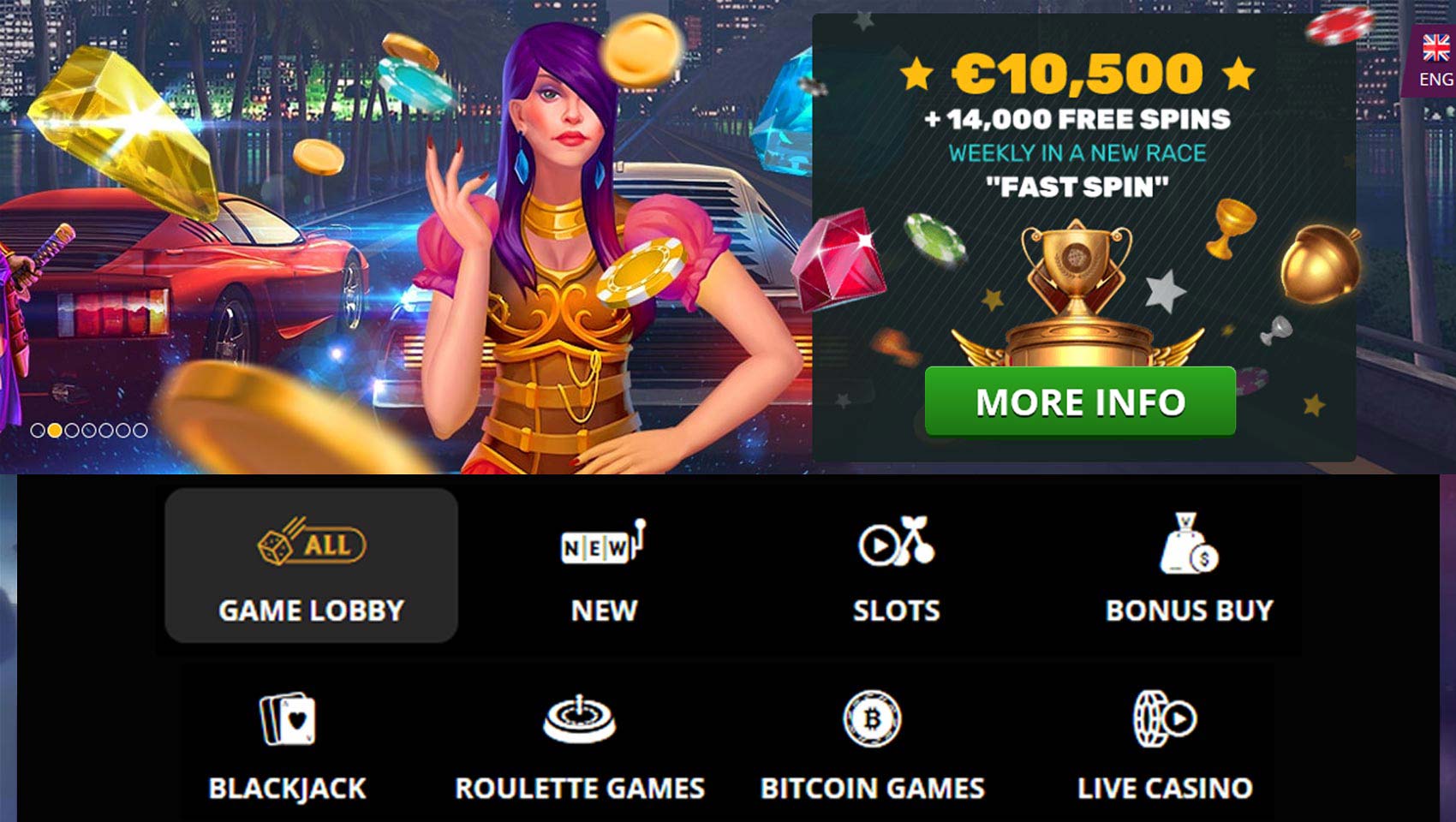Image resolution: width=1456 pixels, height=822 pixels.
Task: Open the Blackjack cards icon
Action: (x=288, y=718)
